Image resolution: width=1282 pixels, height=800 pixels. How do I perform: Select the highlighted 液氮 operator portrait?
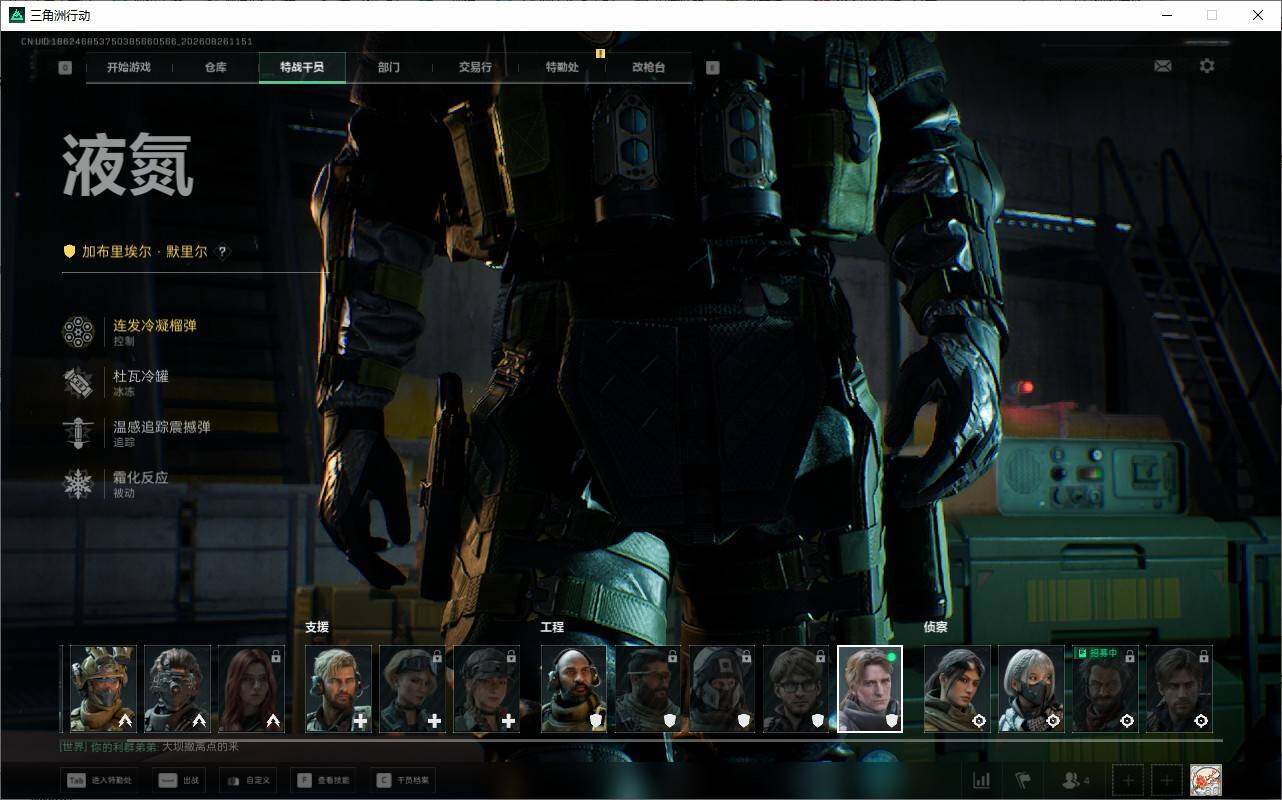870,689
